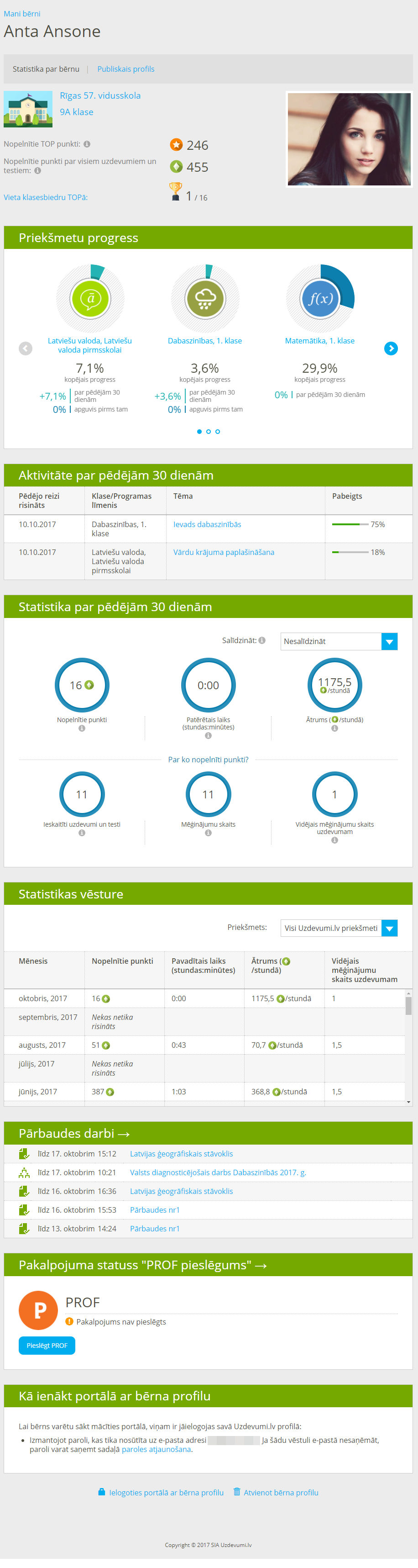Click Ielogoties portālā ar bērna profilu
Viewport: 418px width, 1568px height.
click(x=161, y=1493)
